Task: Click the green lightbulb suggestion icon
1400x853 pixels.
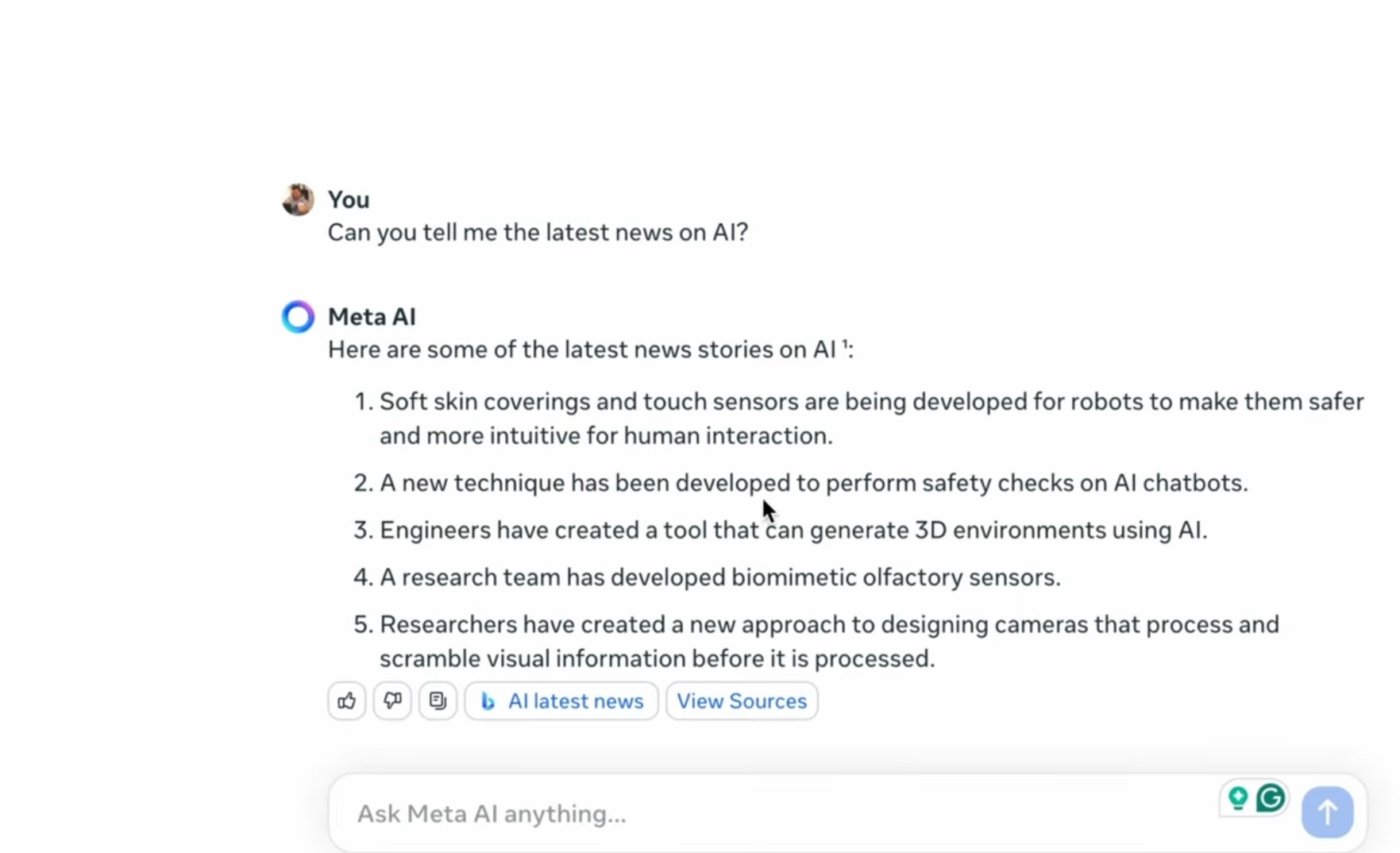Action: click(x=1237, y=797)
